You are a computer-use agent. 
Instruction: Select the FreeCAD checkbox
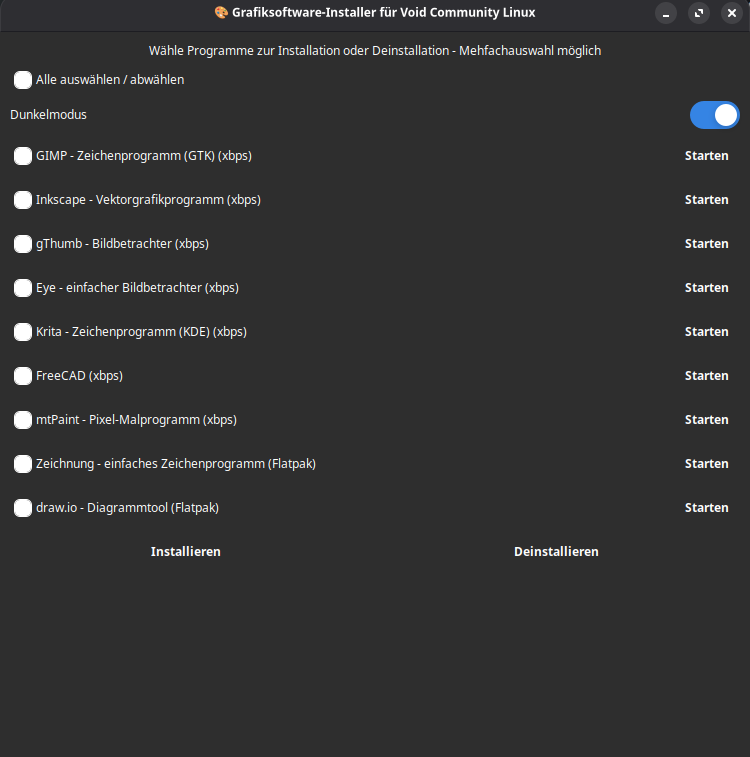click(x=23, y=376)
